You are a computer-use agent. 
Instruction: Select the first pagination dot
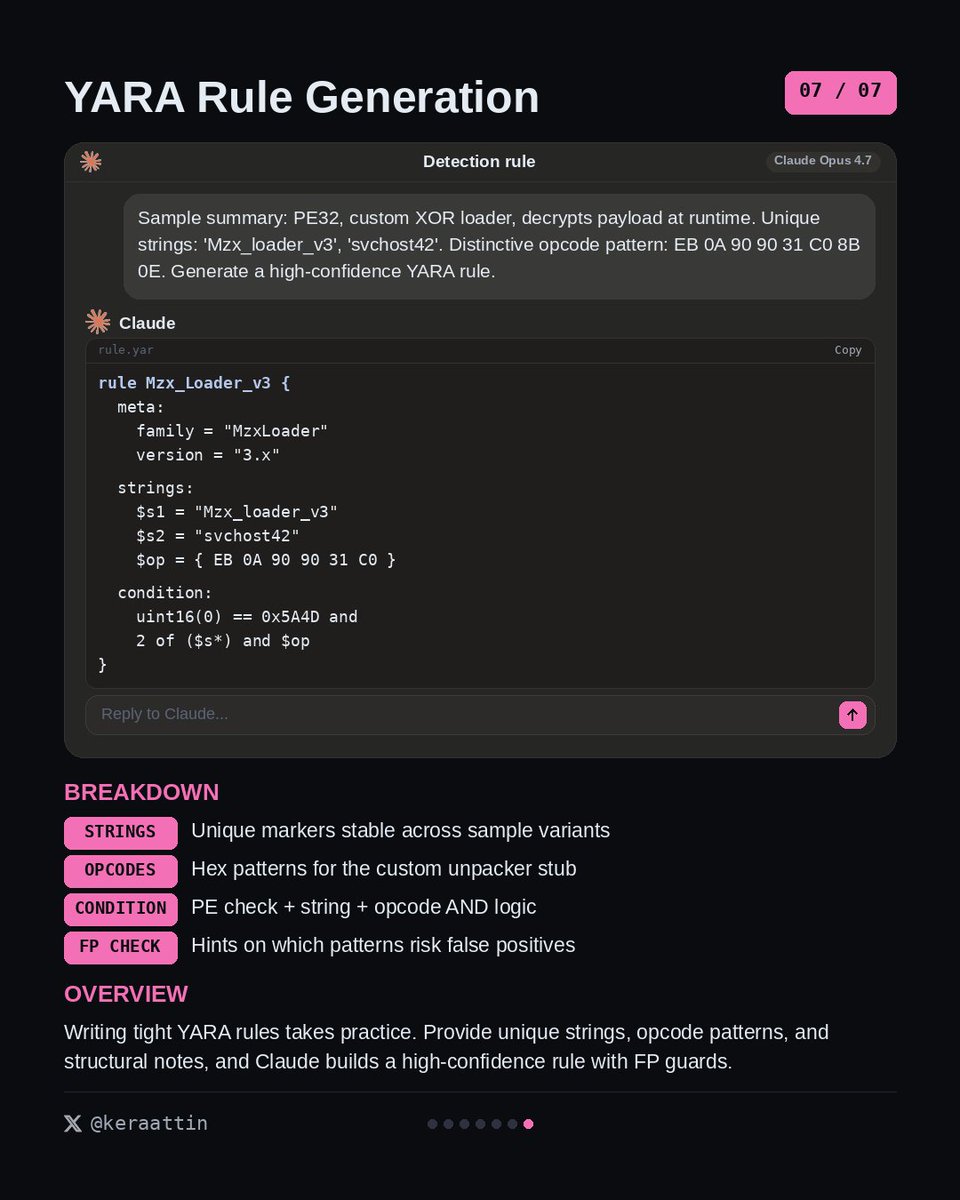point(432,1124)
